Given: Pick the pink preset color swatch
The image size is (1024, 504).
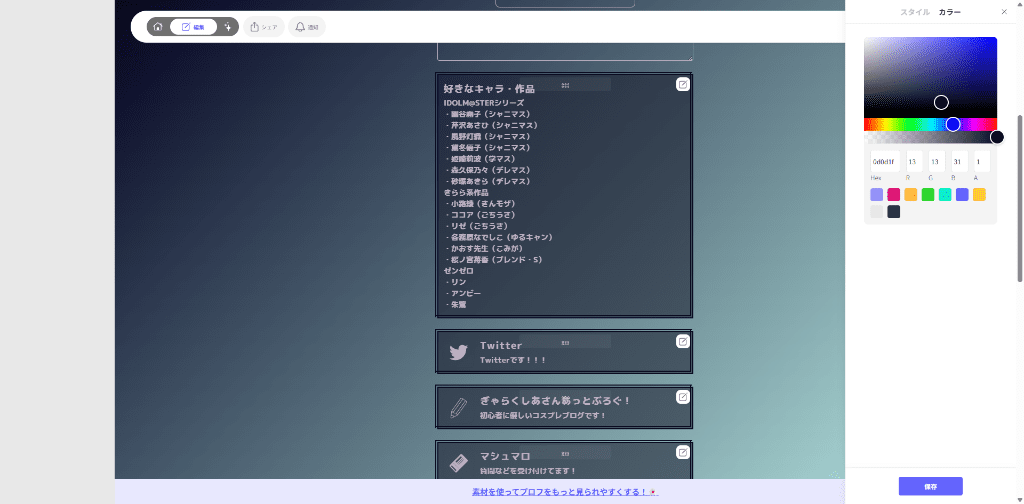Looking at the screenshot, I should pyautogui.click(x=893, y=194).
